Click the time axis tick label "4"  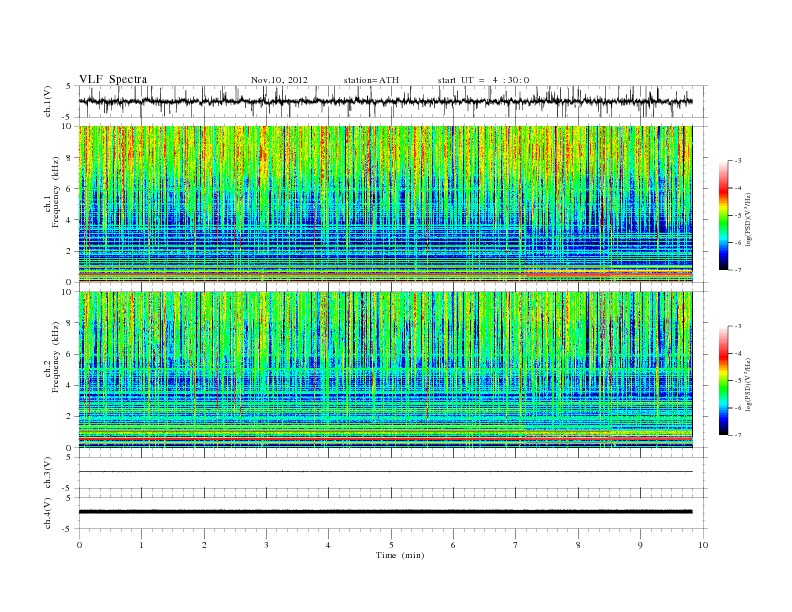(x=328, y=545)
